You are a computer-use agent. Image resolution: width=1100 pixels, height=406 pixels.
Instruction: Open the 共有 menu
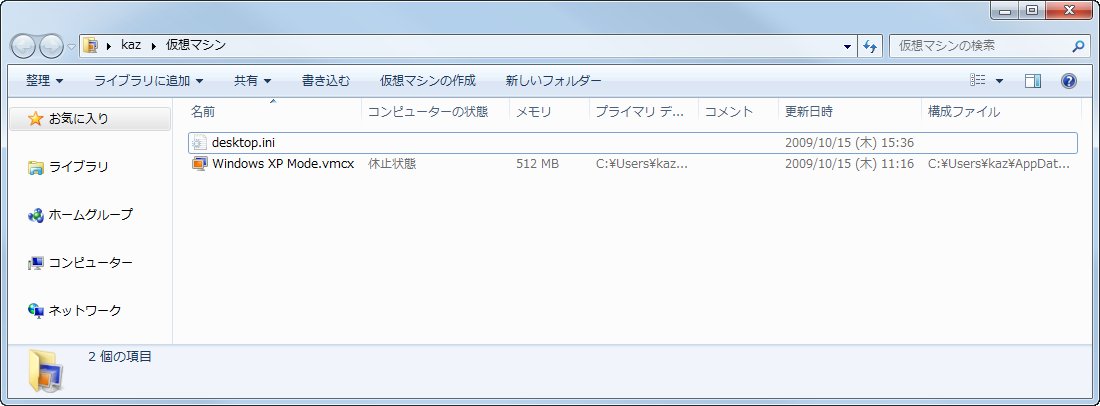pyautogui.click(x=253, y=81)
